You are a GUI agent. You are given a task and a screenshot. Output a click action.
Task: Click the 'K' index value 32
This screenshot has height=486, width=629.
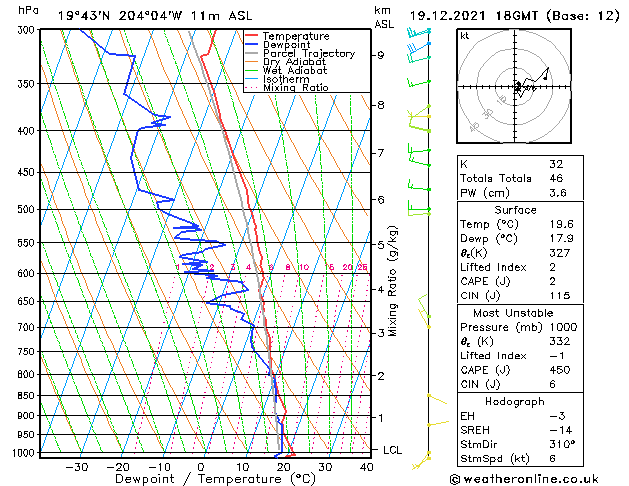(x=556, y=164)
